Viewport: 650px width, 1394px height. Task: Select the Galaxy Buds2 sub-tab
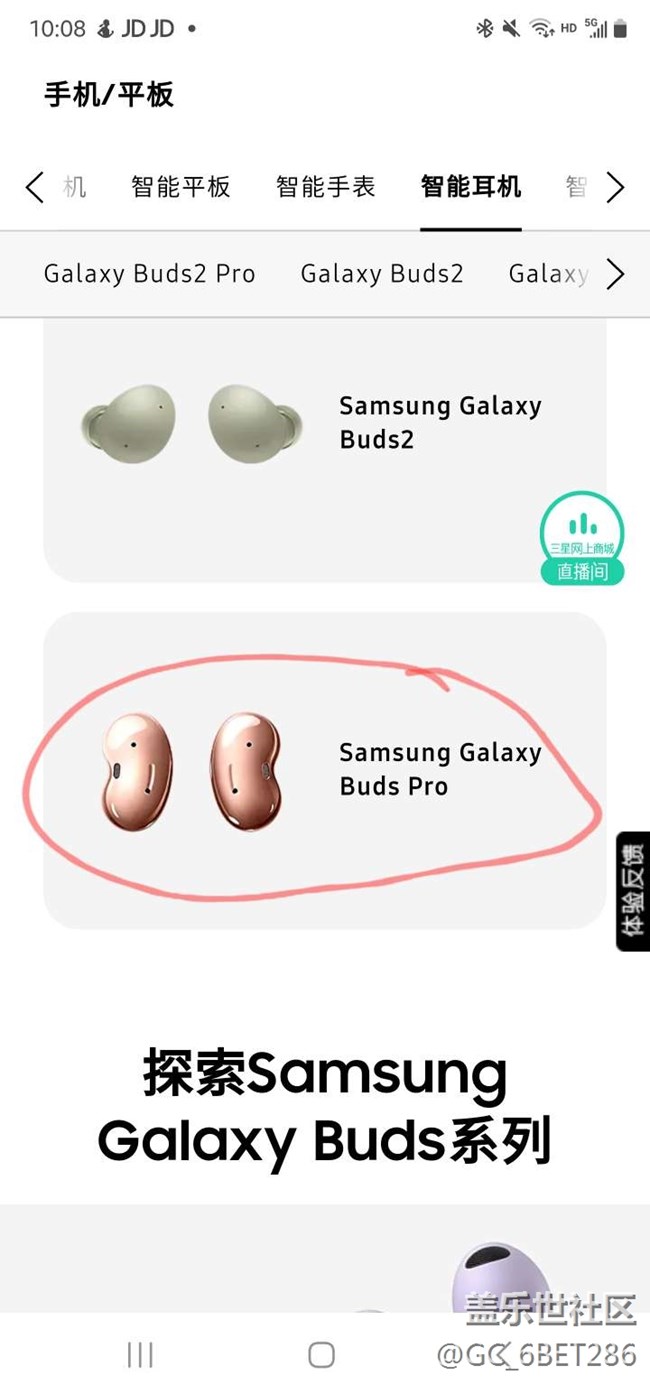(x=382, y=274)
